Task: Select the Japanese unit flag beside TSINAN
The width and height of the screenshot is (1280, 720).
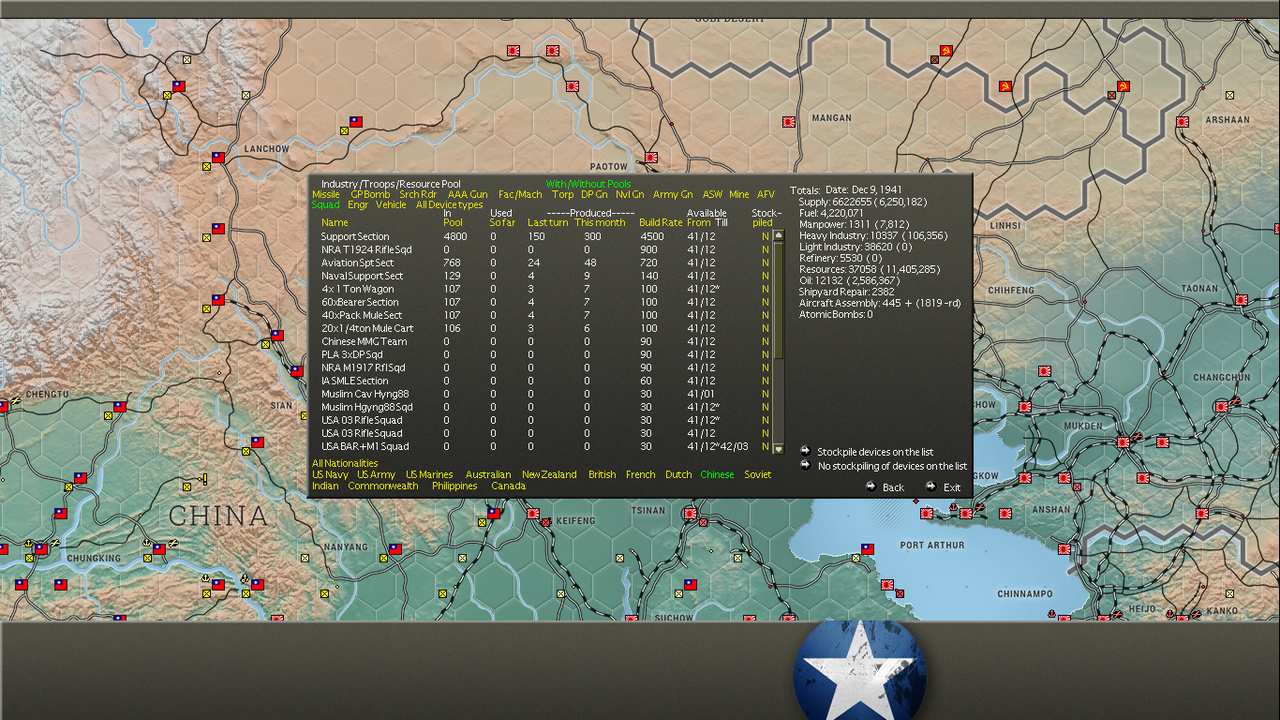Action: click(691, 515)
